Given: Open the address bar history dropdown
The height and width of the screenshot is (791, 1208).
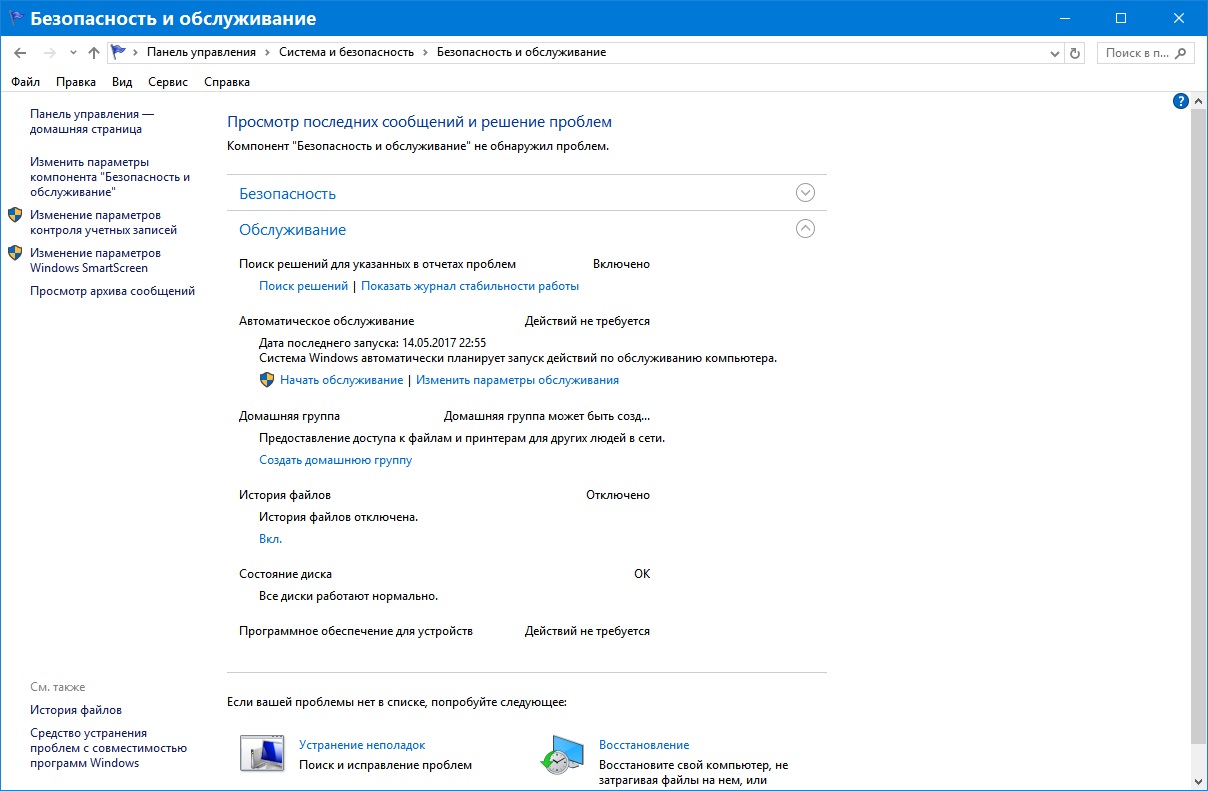Looking at the screenshot, I should (1055, 52).
